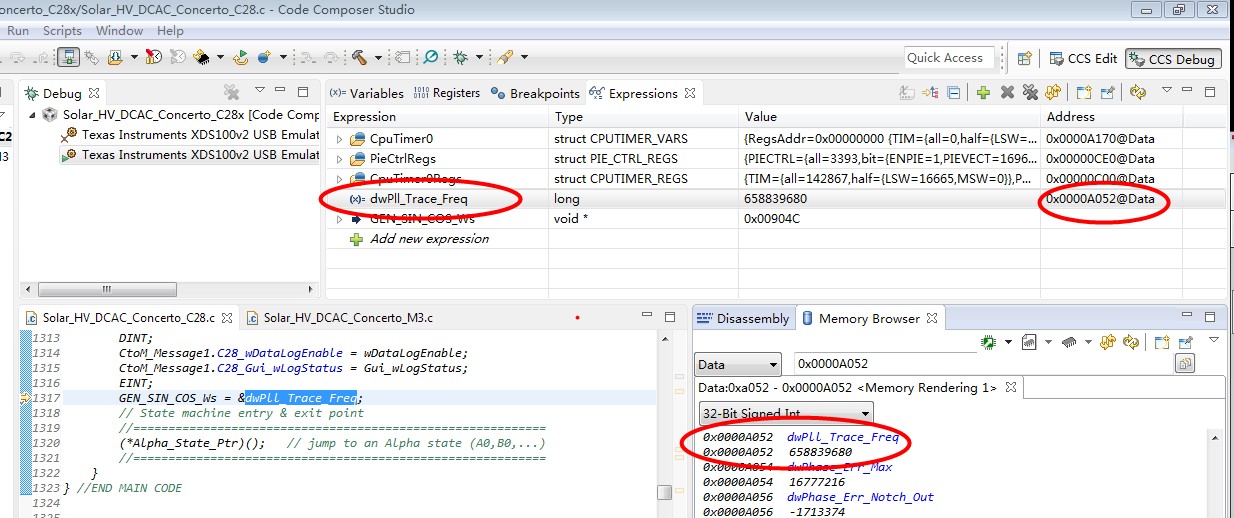1234x518 pixels.
Task: Collapse the Solar_HV_DCAC_Concerto_C28x debug tree node
Action: (x=33, y=115)
